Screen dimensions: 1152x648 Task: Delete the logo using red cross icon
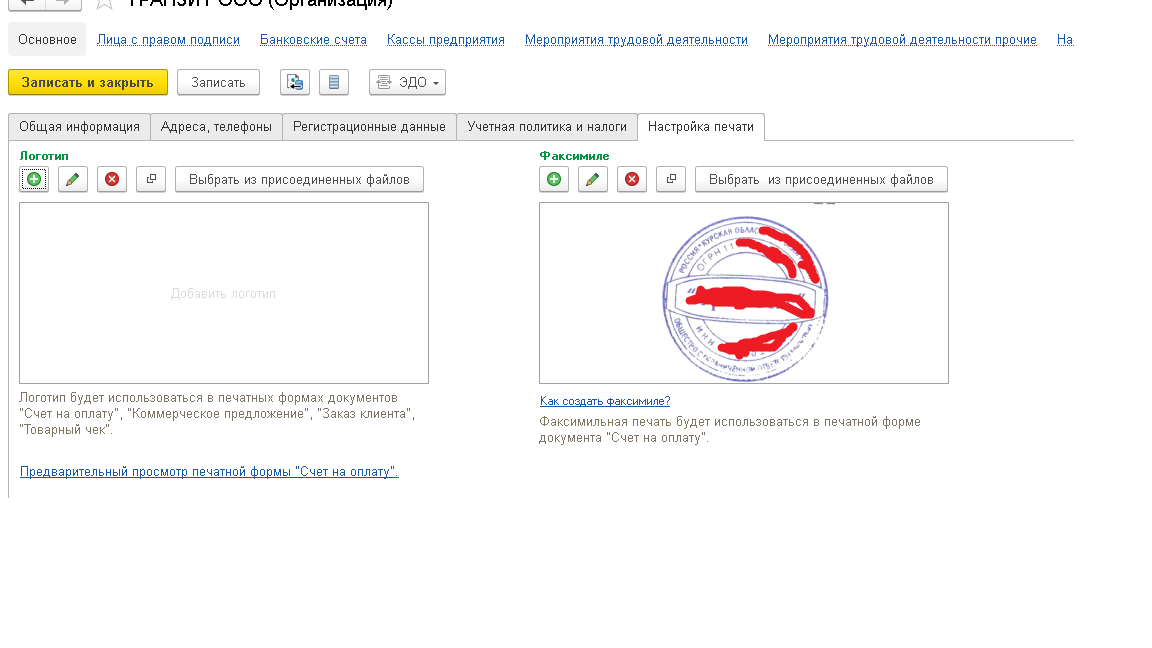[112, 180]
